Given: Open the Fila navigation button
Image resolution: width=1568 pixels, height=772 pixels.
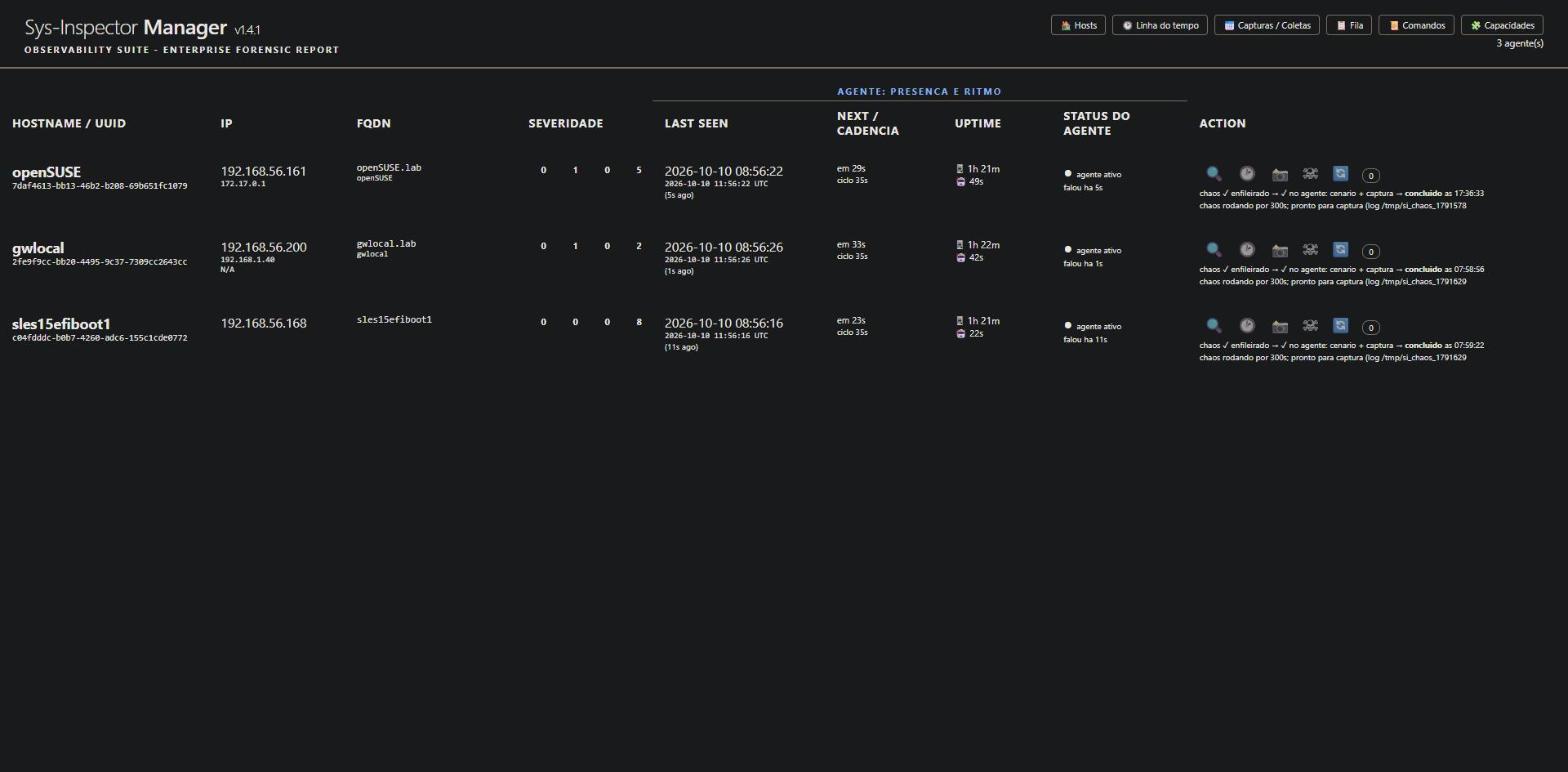Looking at the screenshot, I should 1349,25.
